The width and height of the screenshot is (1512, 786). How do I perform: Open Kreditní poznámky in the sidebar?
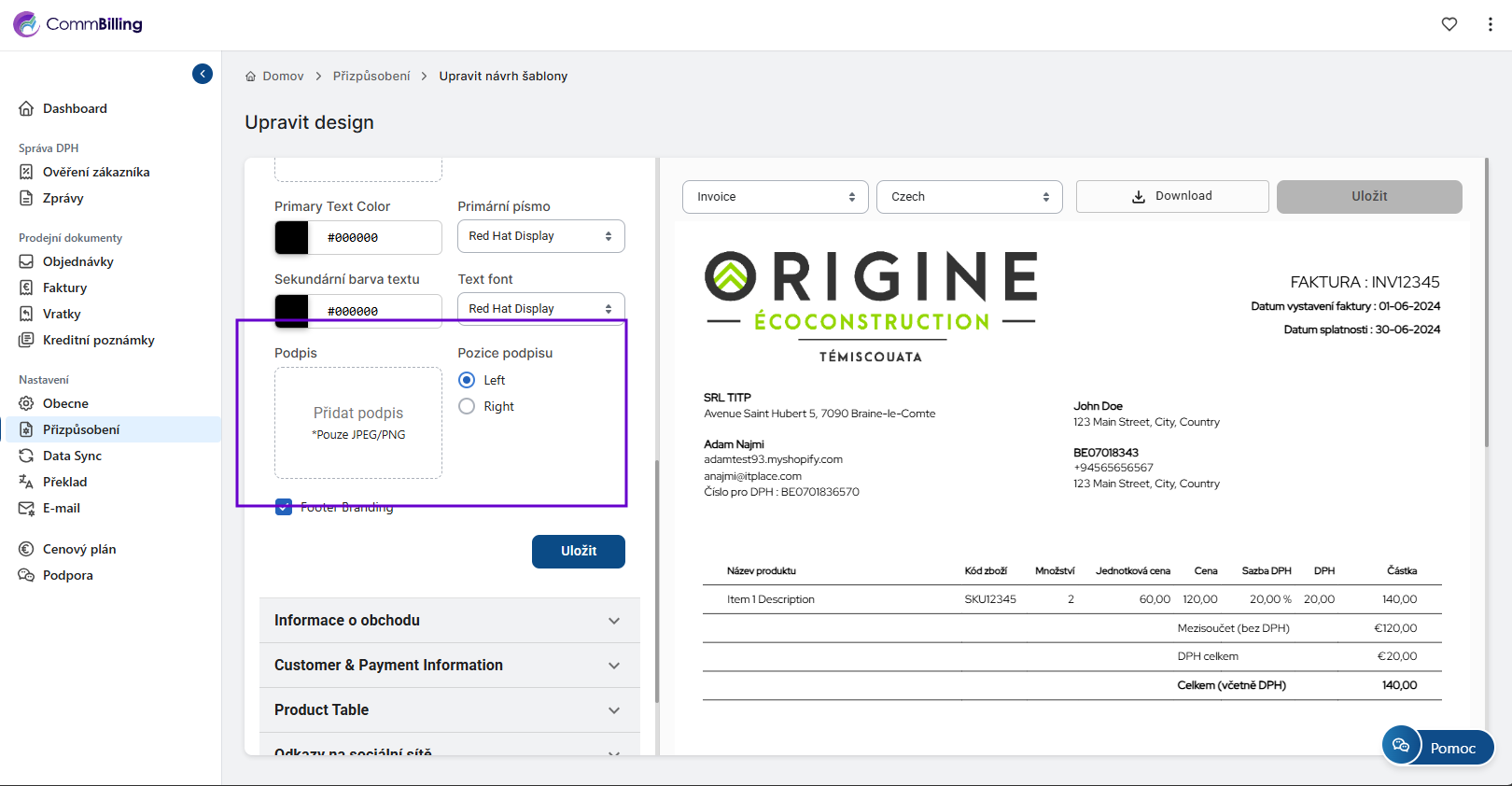tap(98, 340)
